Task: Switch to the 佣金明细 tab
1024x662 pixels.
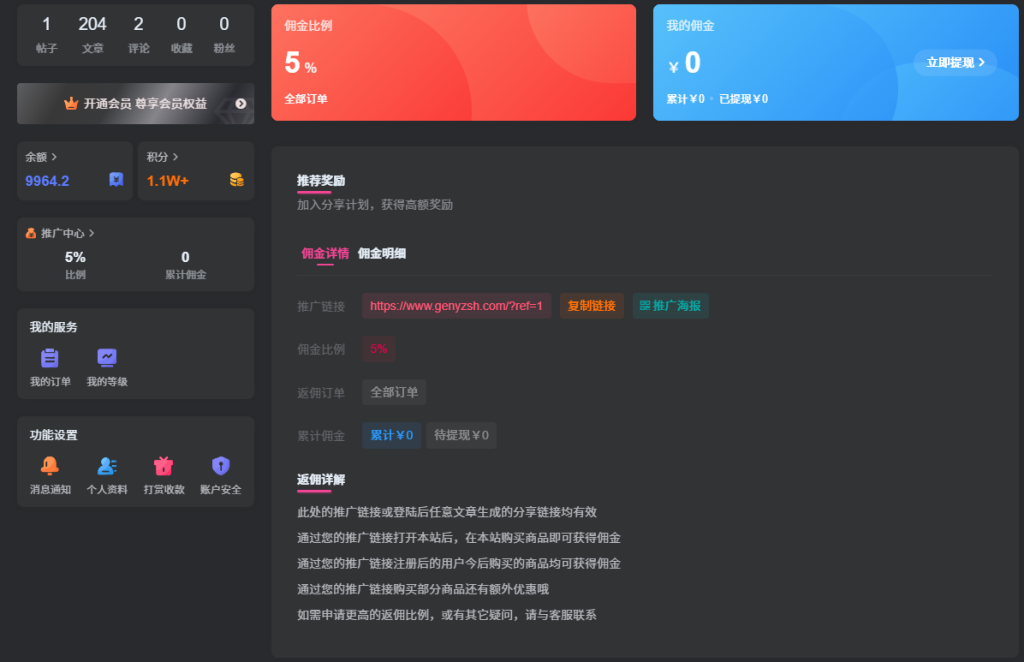Action: pyautogui.click(x=382, y=253)
